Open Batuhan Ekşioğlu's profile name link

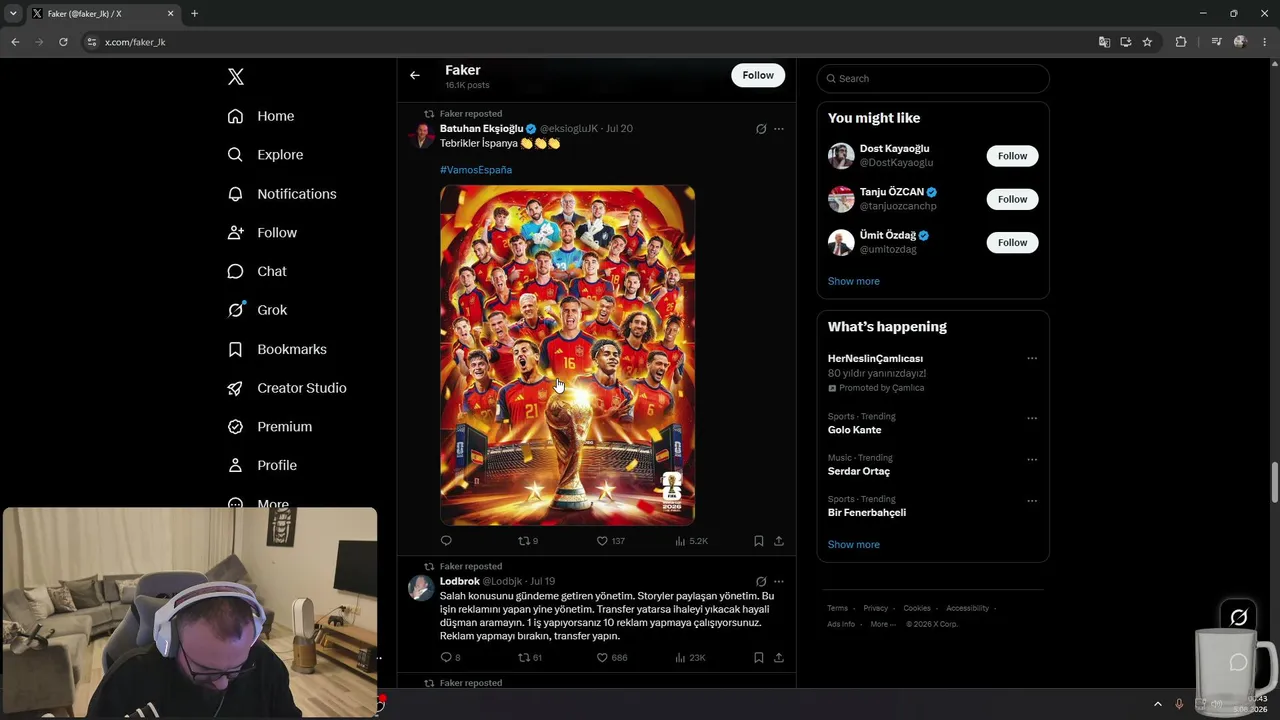[482, 129]
